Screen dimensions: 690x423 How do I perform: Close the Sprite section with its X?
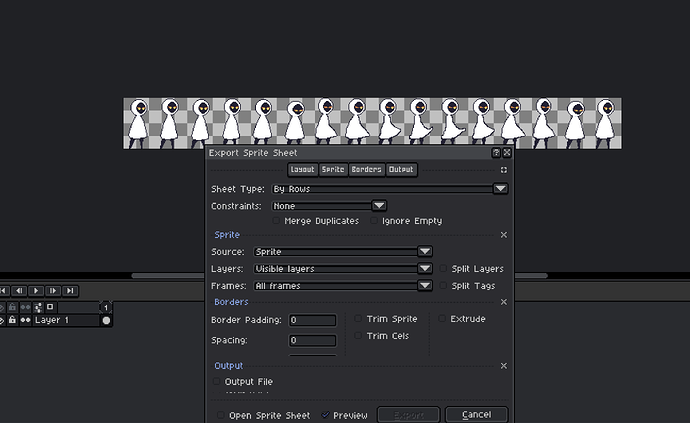(x=503, y=235)
